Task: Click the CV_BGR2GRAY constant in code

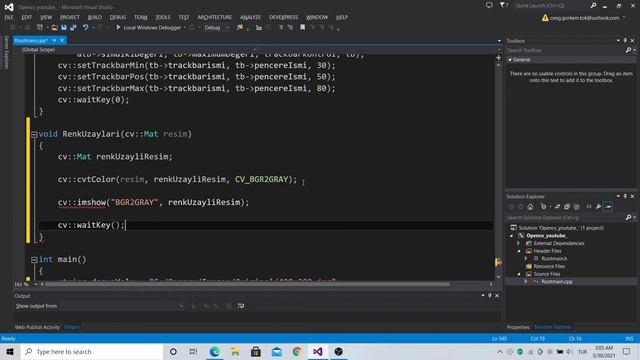Action: [x=261, y=180]
